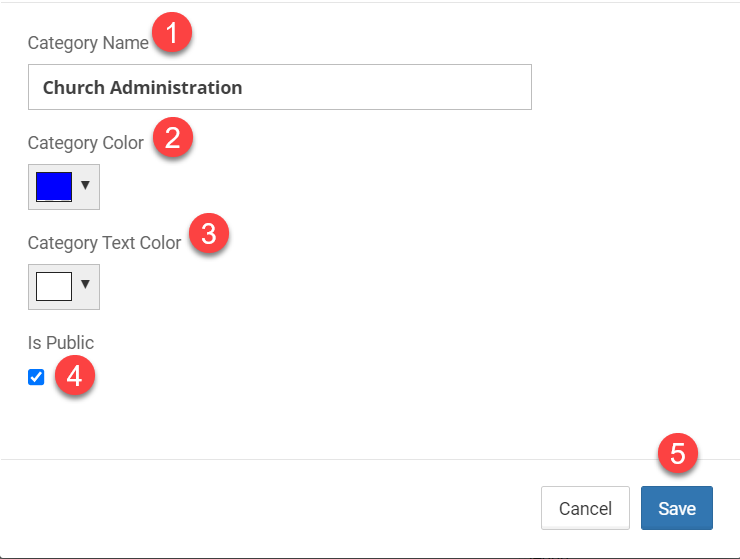Click the Category Name label
The height and width of the screenshot is (559, 740).
[x=88, y=43]
